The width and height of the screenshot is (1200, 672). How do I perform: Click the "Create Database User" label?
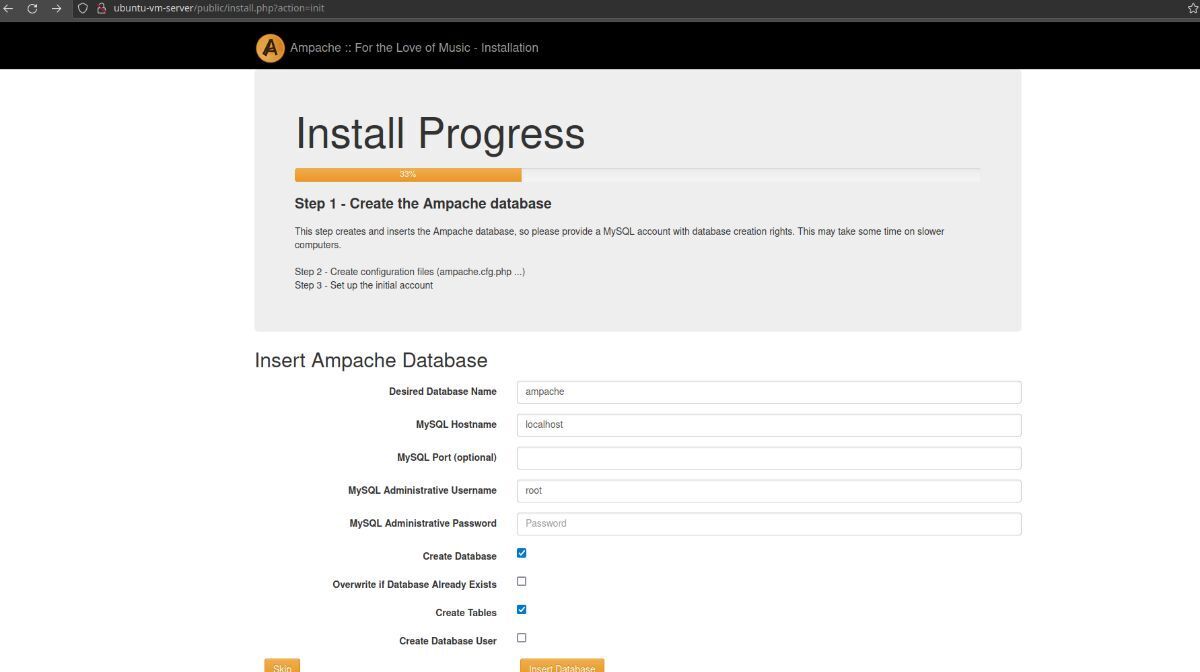point(448,641)
